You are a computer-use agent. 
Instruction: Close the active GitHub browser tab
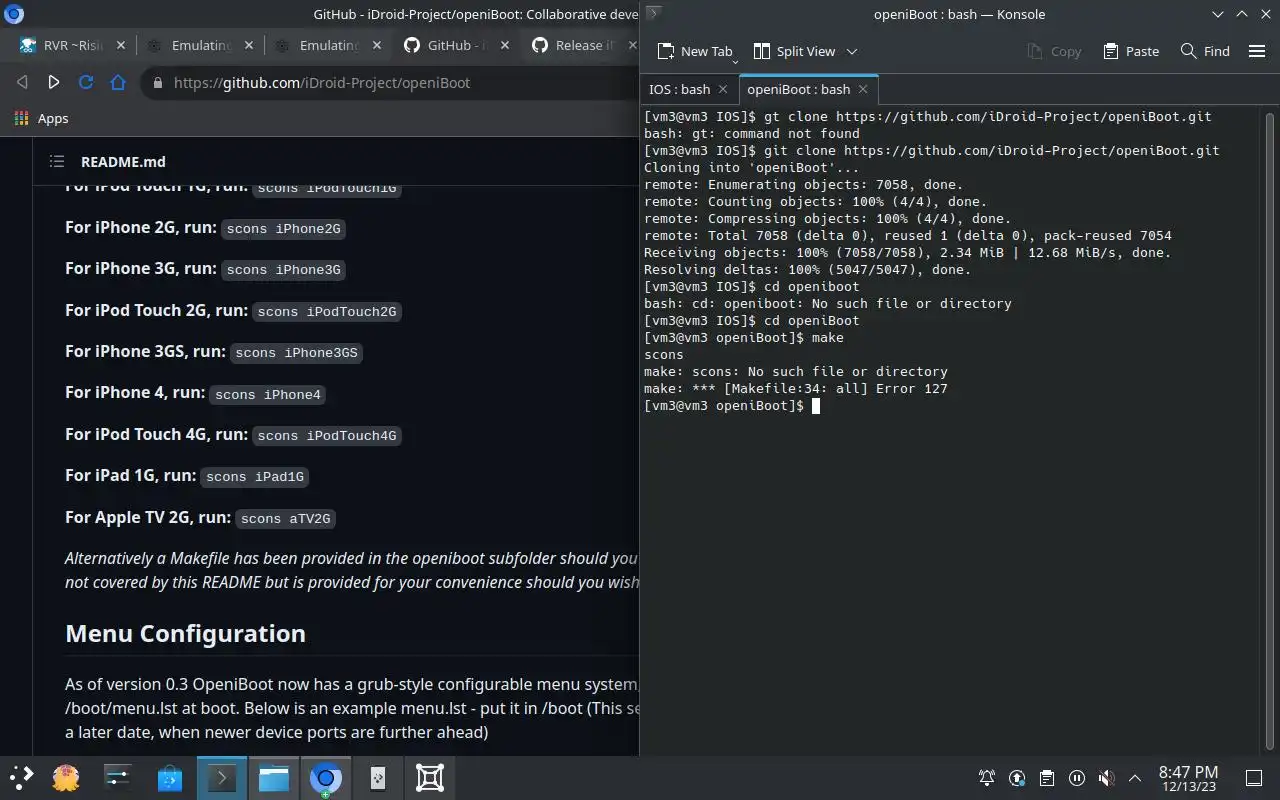pos(505,45)
